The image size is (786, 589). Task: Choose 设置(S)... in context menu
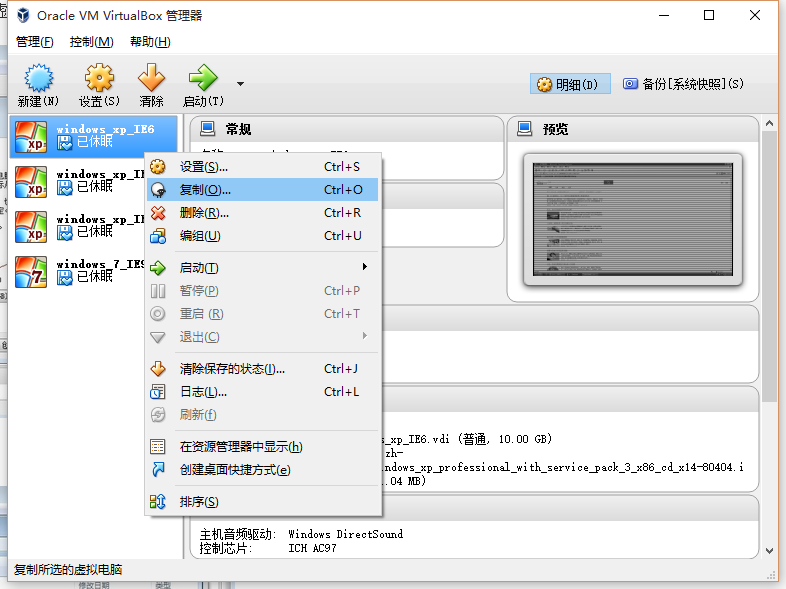pyautogui.click(x=263, y=166)
